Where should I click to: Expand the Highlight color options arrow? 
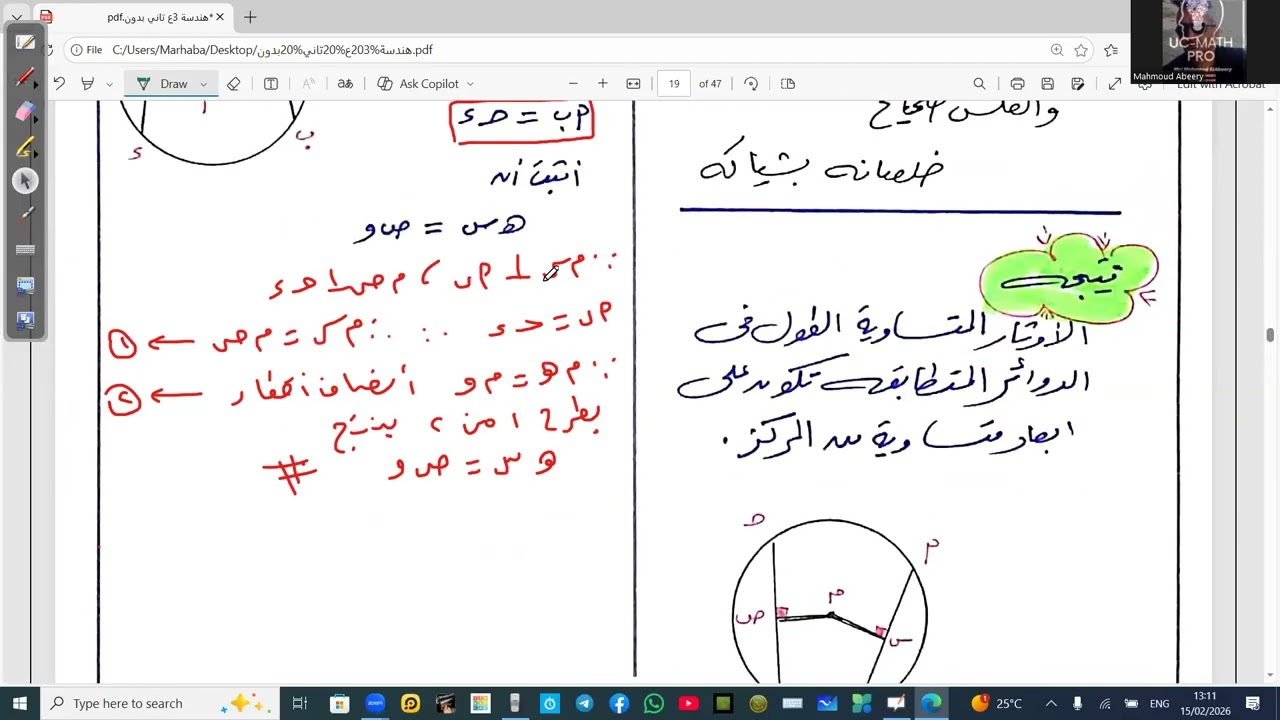click(109, 84)
